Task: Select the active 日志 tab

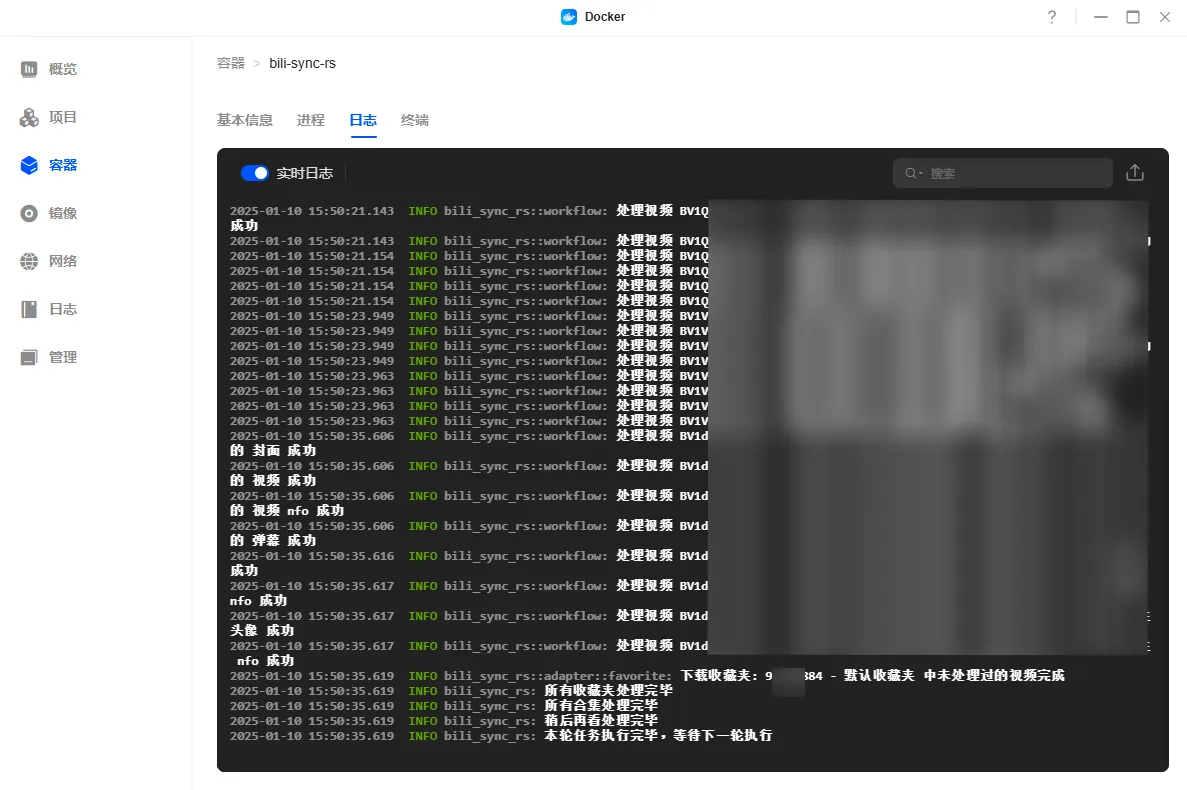Action: click(x=362, y=119)
